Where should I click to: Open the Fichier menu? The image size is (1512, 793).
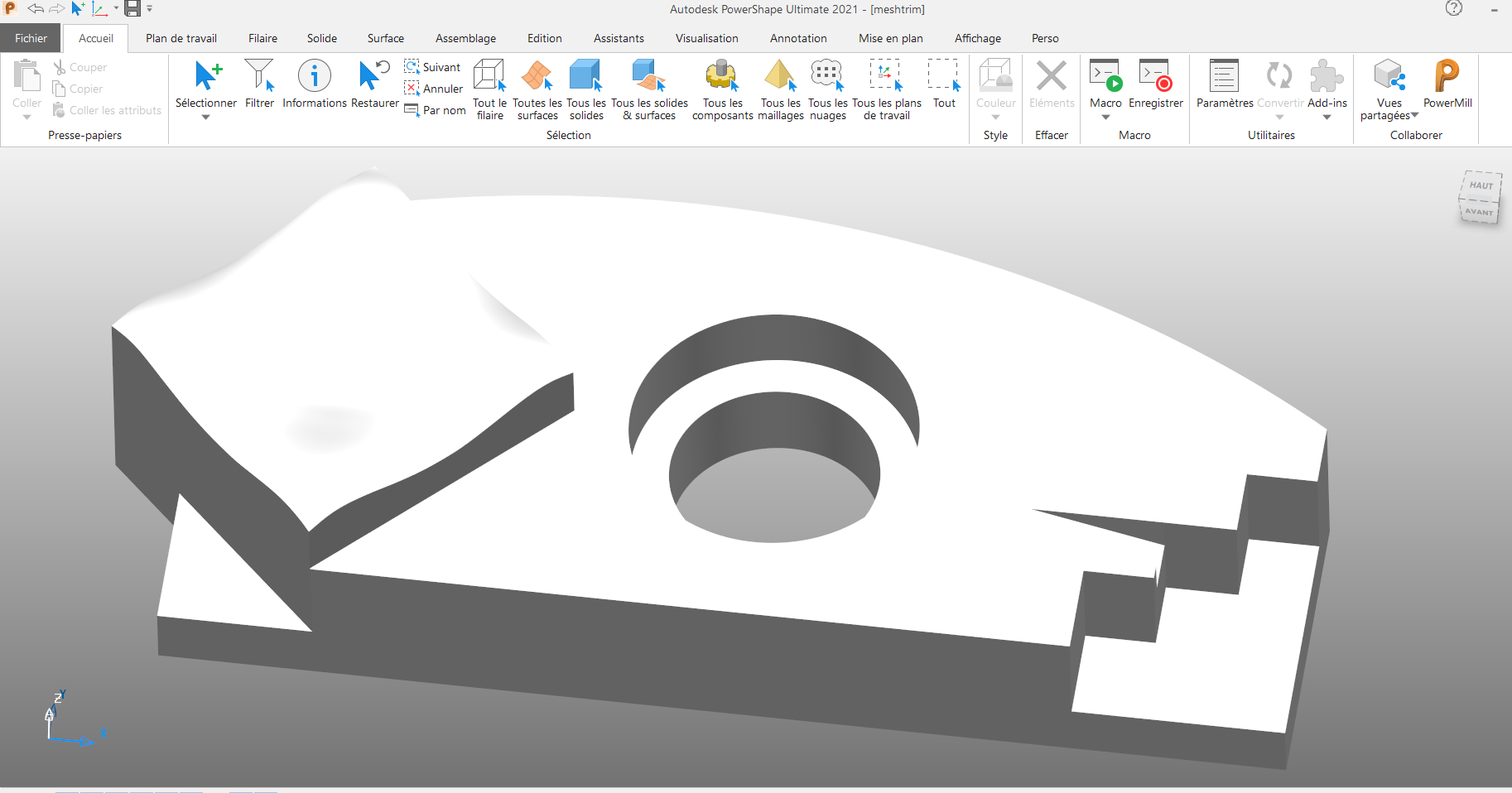pos(31,38)
